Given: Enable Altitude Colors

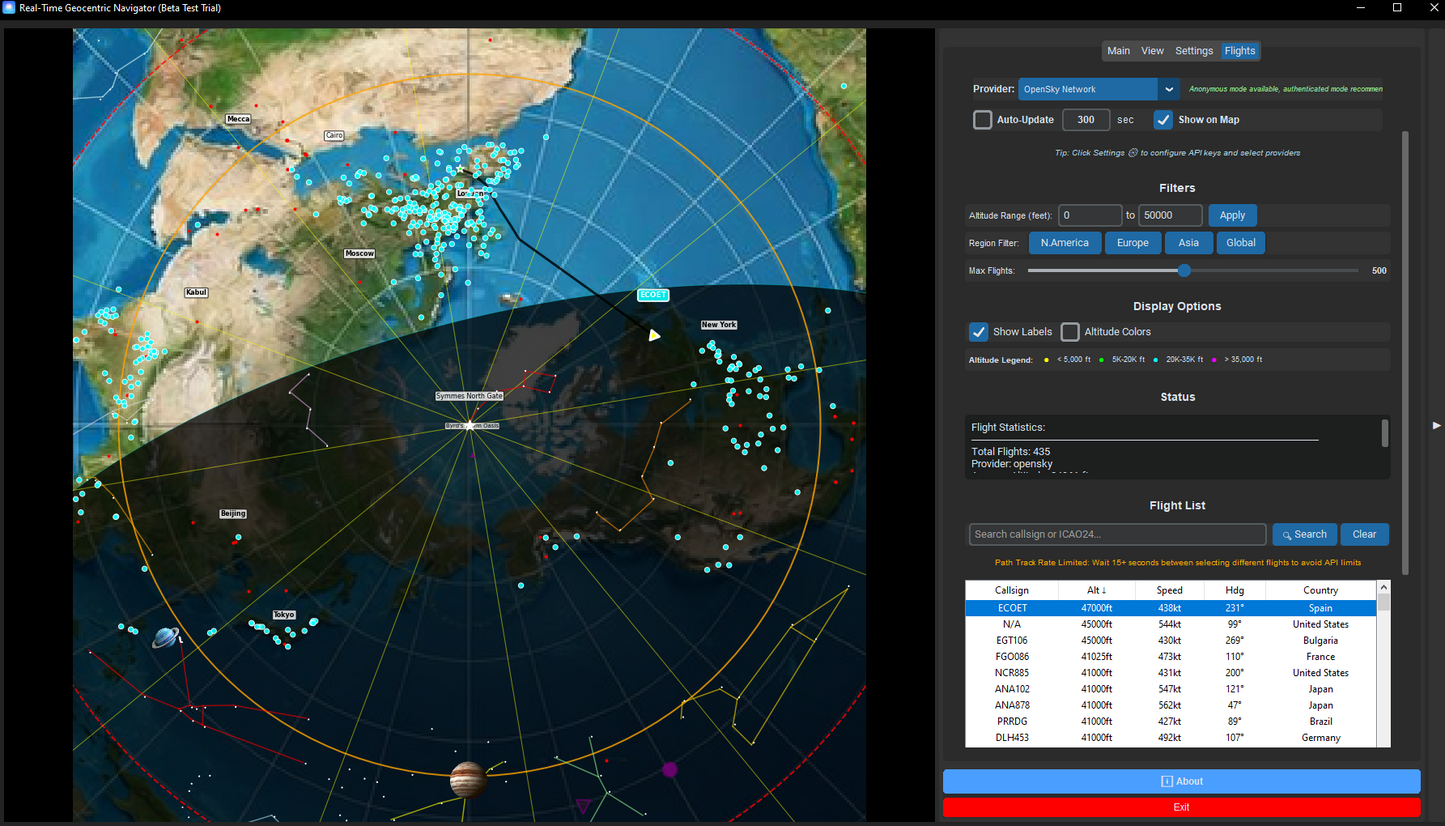Looking at the screenshot, I should click(x=1069, y=331).
